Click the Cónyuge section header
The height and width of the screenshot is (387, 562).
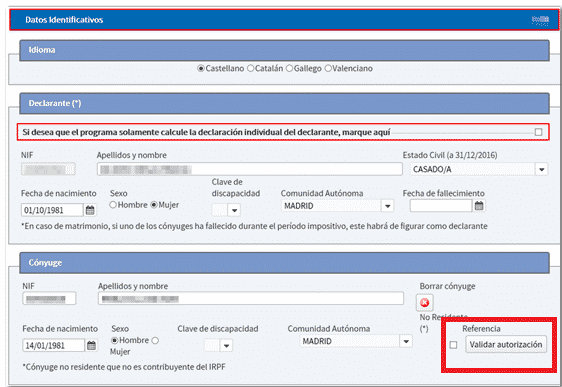[284, 263]
